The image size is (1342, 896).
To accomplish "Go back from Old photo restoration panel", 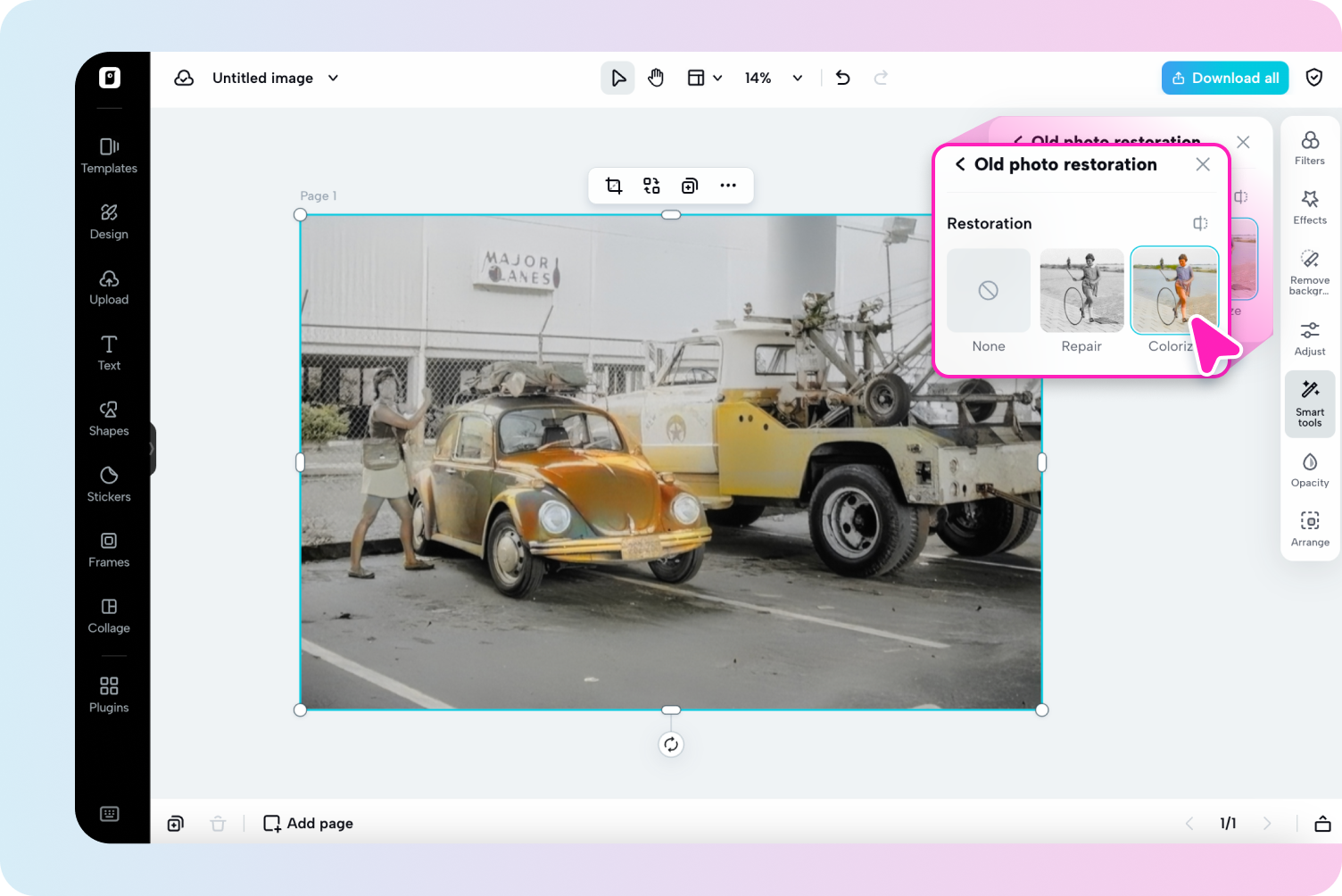I will (960, 164).
